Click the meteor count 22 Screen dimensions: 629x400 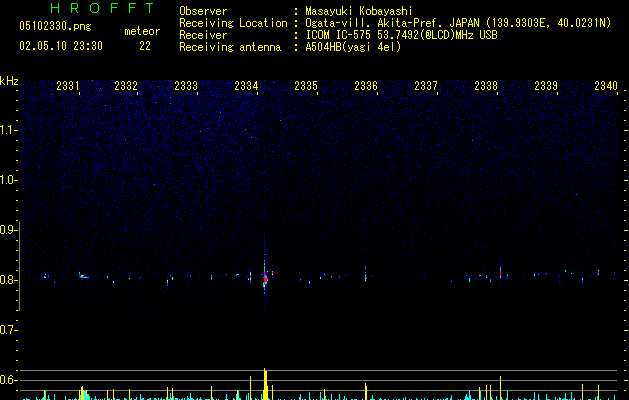[x=145, y=46]
